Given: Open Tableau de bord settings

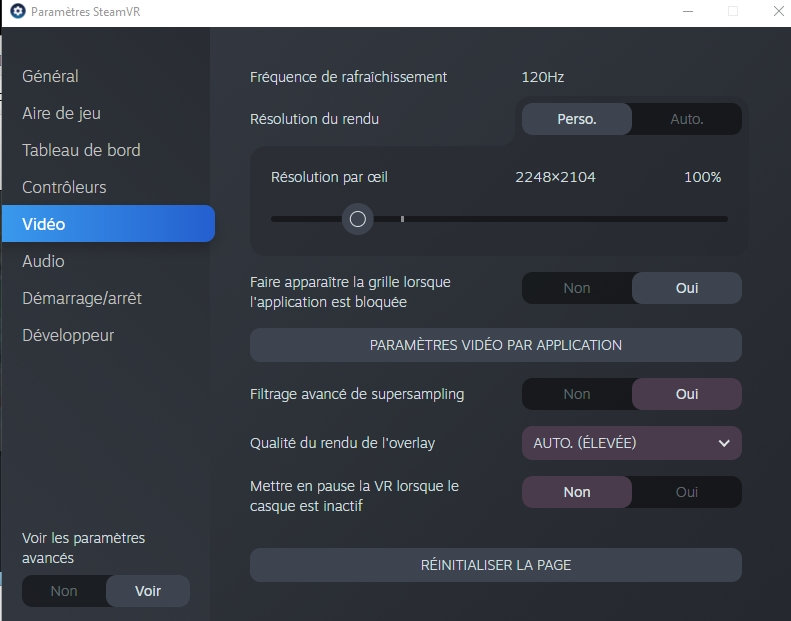Looking at the screenshot, I should click(81, 150).
